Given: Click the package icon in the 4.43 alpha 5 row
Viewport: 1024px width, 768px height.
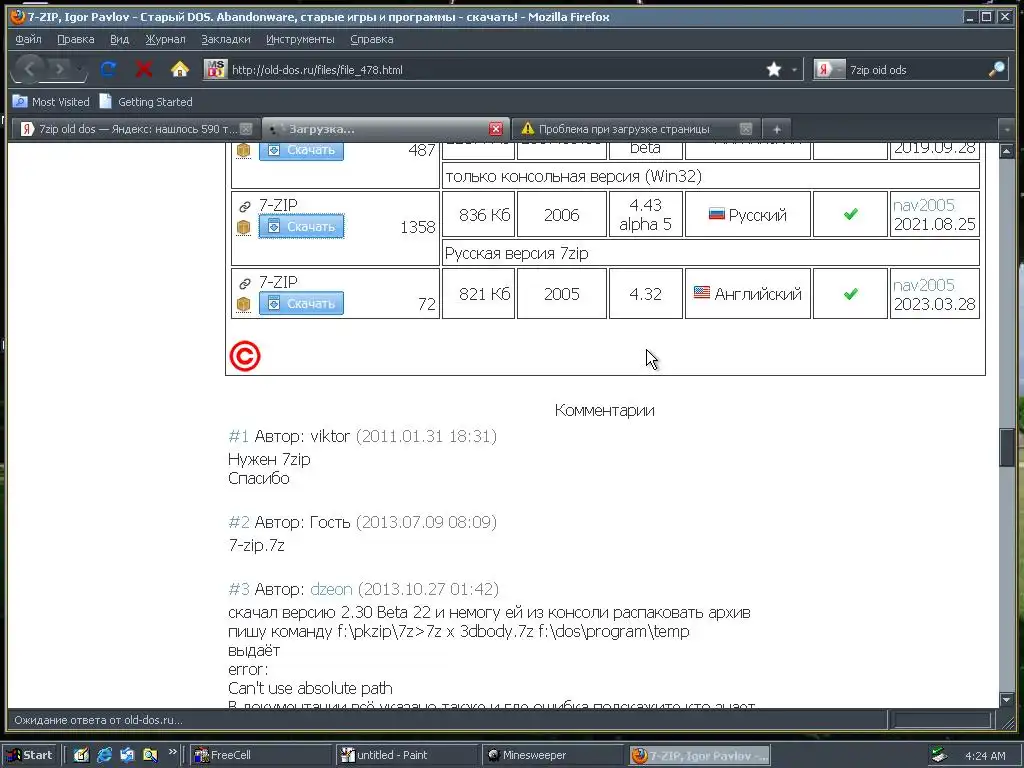Looking at the screenshot, I should pos(244,227).
